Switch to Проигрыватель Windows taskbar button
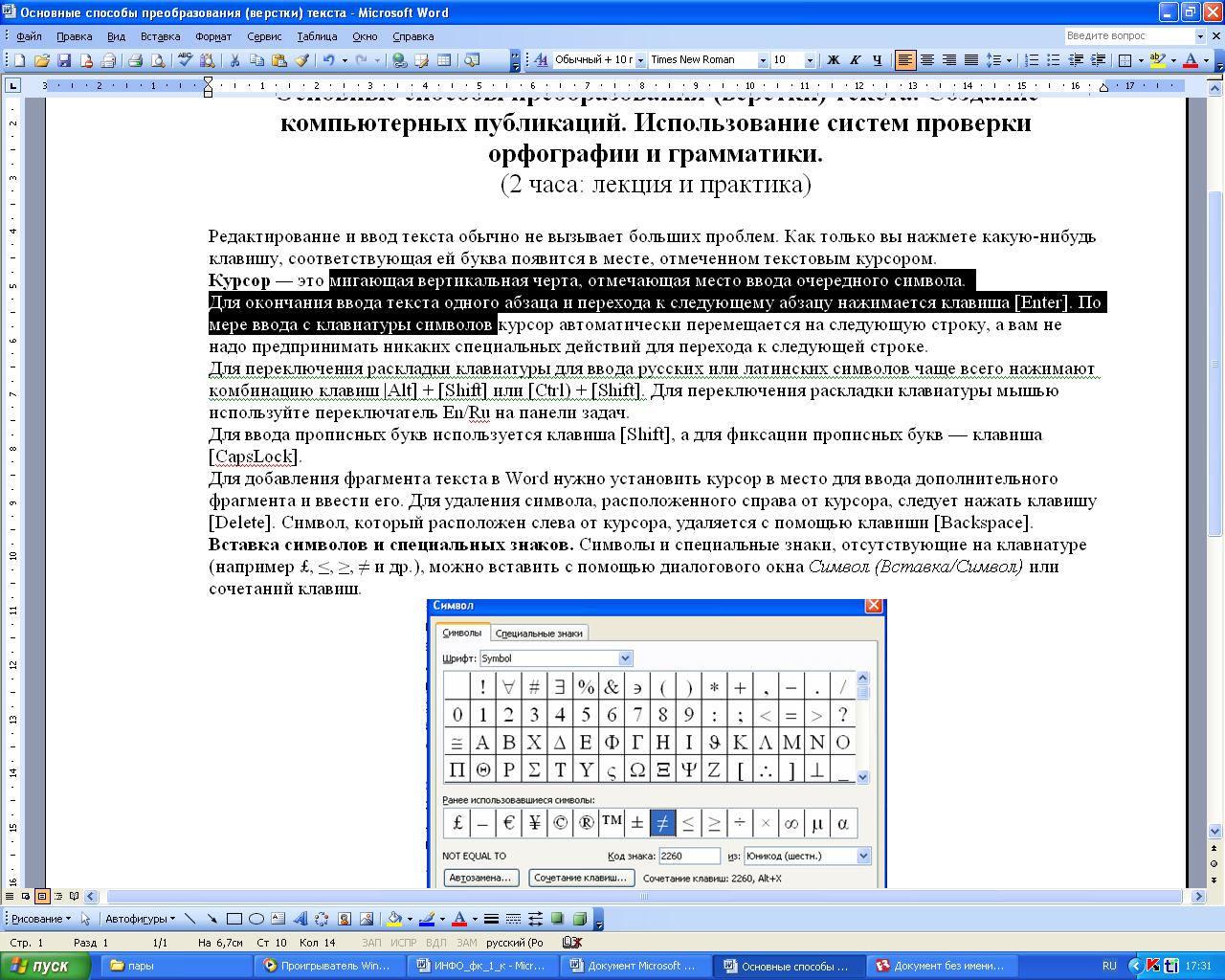The width and height of the screenshot is (1225, 980). pyautogui.click(x=327, y=966)
